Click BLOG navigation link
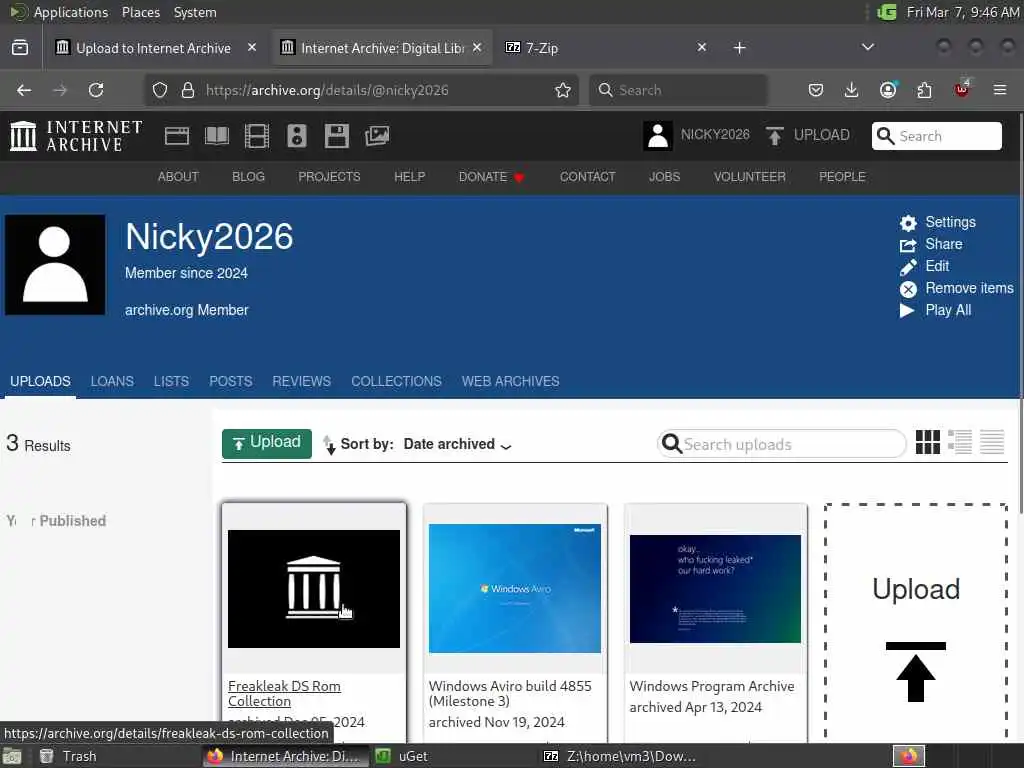Viewport: 1024px width, 768px height. point(248,177)
